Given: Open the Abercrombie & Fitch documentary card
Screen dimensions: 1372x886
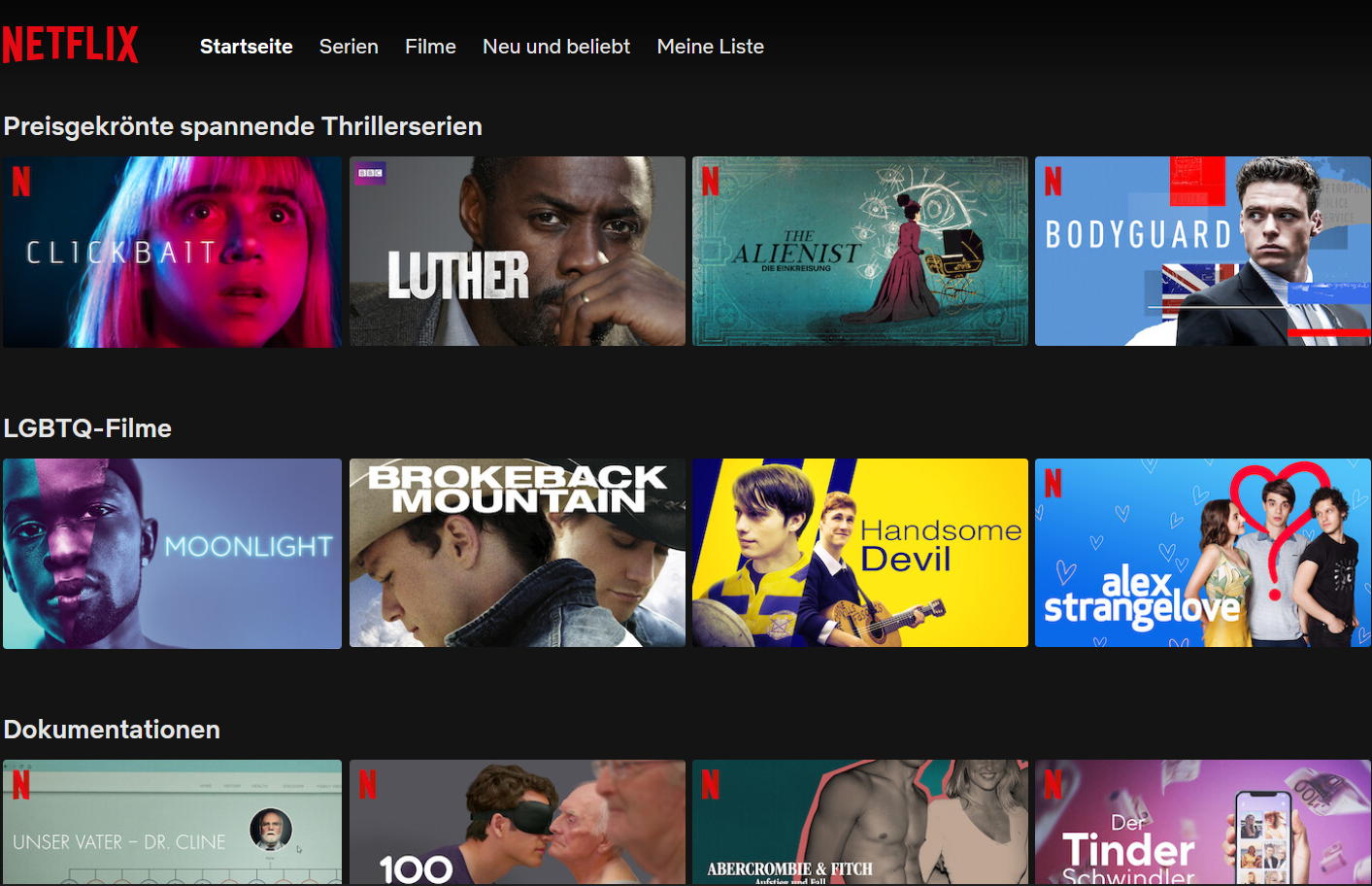Looking at the screenshot, I should pos(860,822).
